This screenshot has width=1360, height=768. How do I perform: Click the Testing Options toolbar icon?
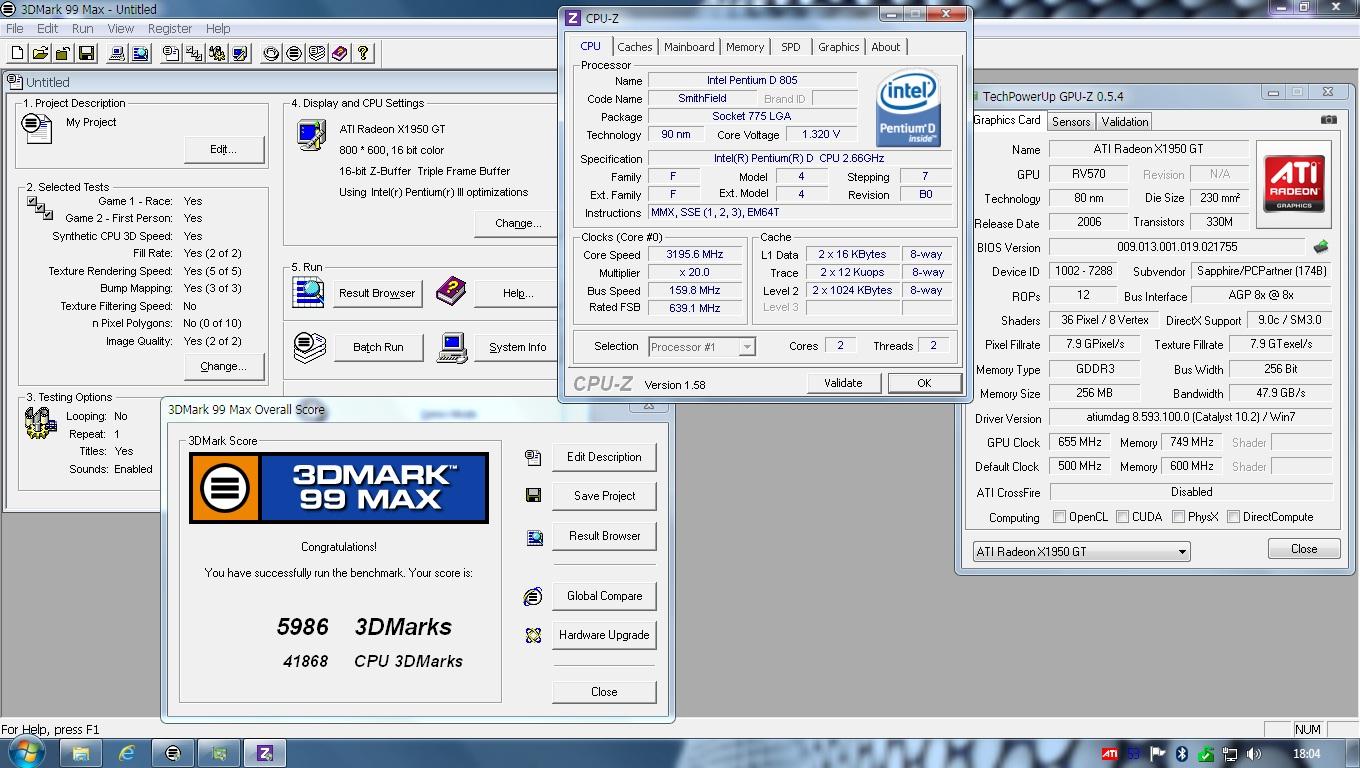(x=218, y=53)
